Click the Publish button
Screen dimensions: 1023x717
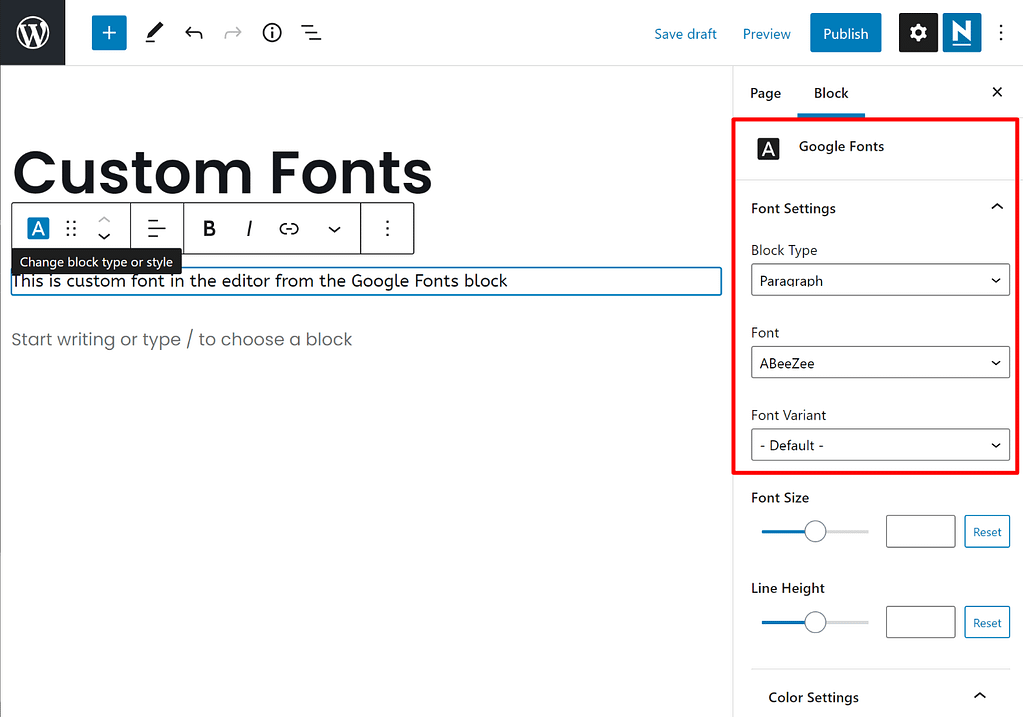[x=845, y=32]
